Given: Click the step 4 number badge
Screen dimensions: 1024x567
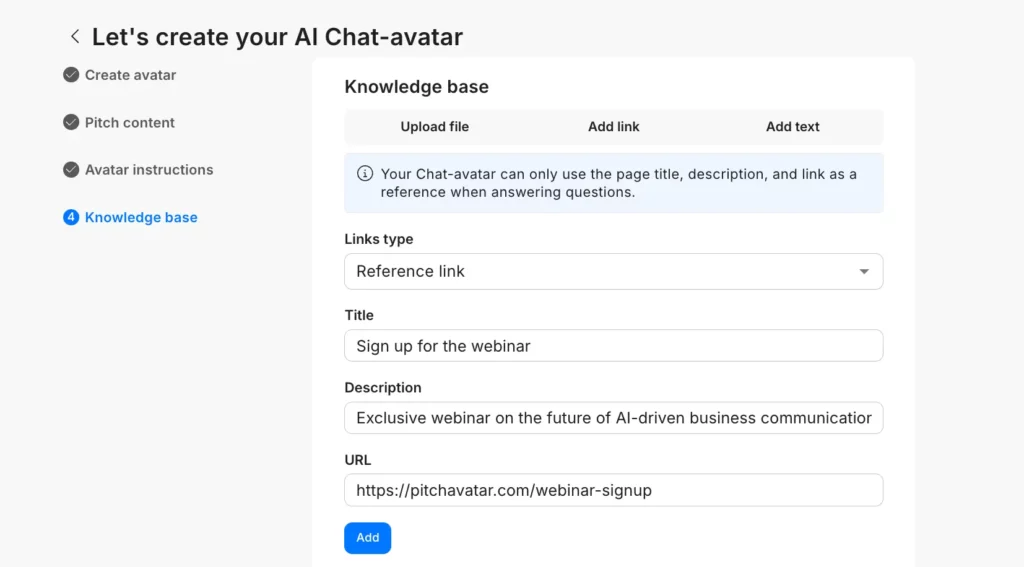Looking at the screenshot, I should click(x=71, y=217).
